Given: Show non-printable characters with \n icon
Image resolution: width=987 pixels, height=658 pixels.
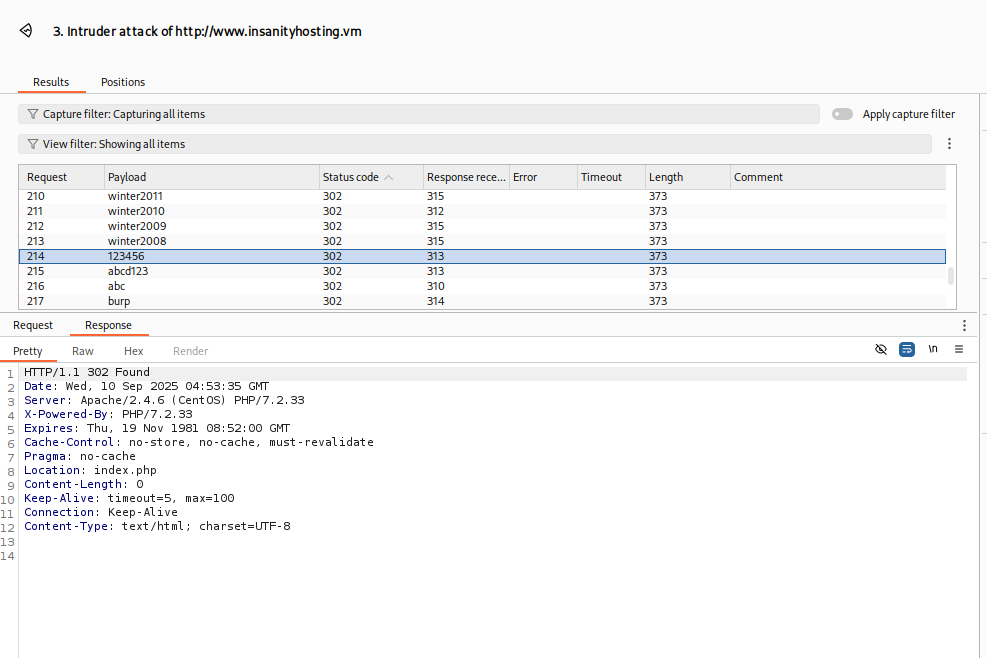Looking at the screenshot, I should pyautogui.click(x=933, y=350).
